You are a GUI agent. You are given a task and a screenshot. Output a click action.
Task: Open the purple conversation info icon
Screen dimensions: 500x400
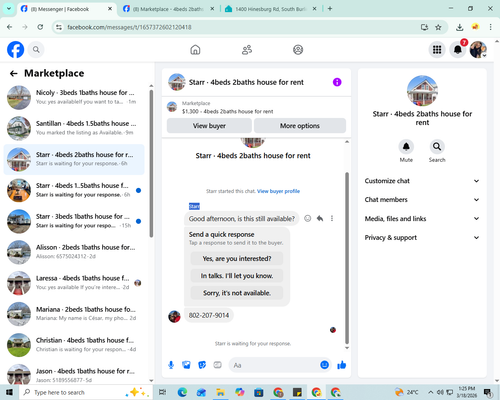pos(337,82)
